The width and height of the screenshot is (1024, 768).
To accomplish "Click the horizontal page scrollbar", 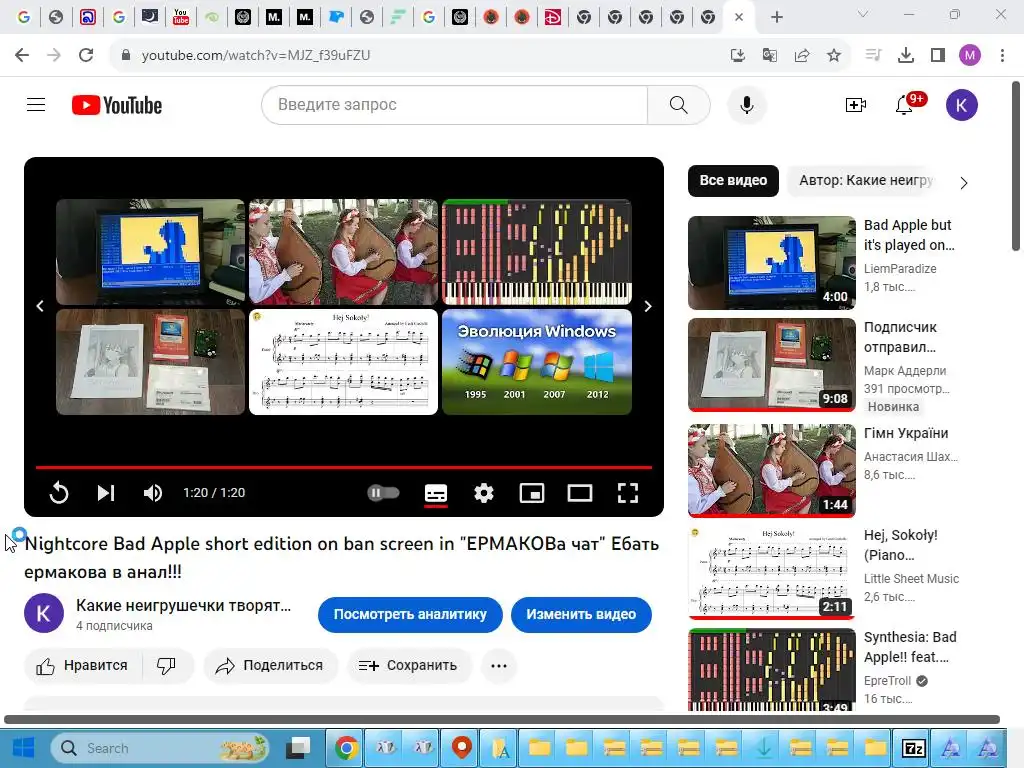I will [x=502, y=720].
